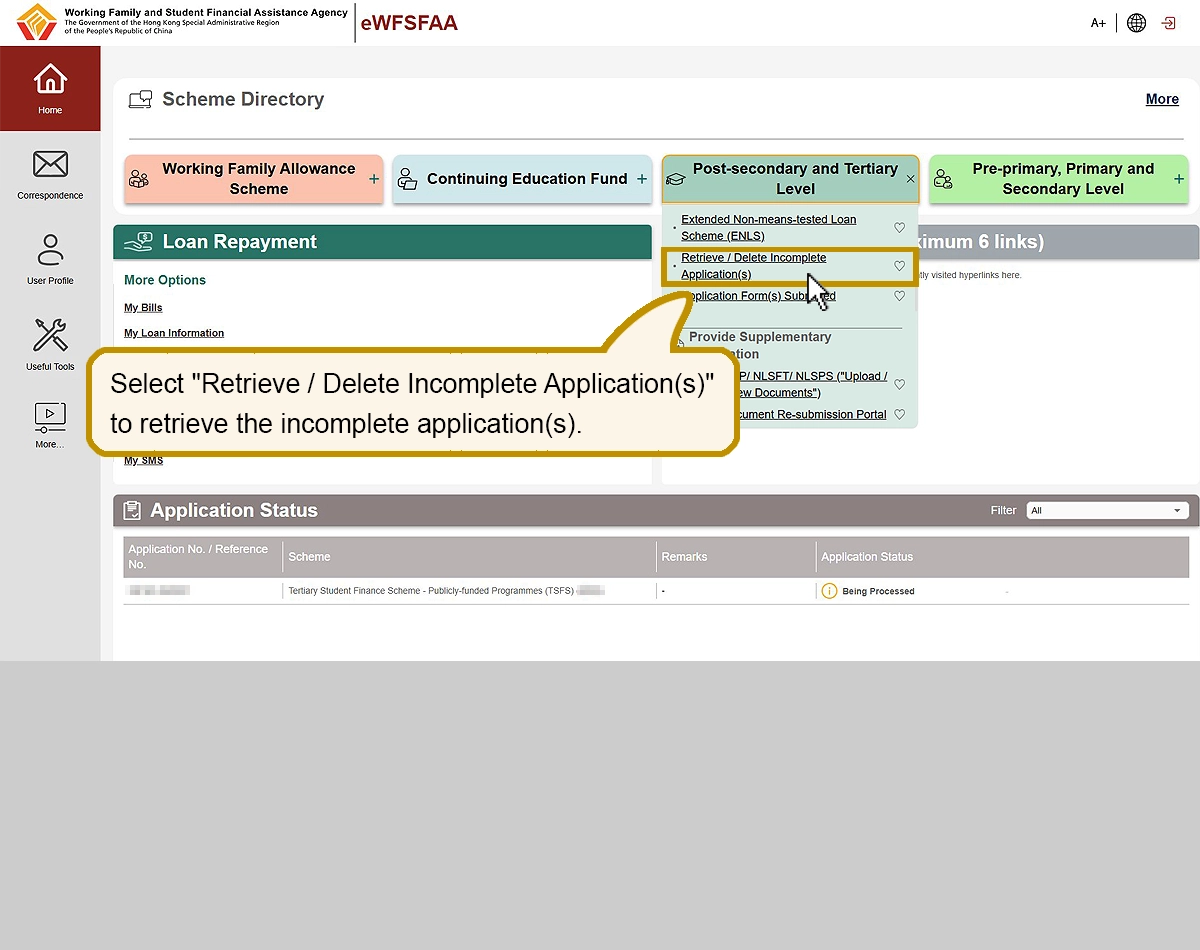Image resolution: width=1200 pixels, height=950 pixels.
Task: Select Retrieve / Delete Incomplete Application(s) link
Action: 753,266
